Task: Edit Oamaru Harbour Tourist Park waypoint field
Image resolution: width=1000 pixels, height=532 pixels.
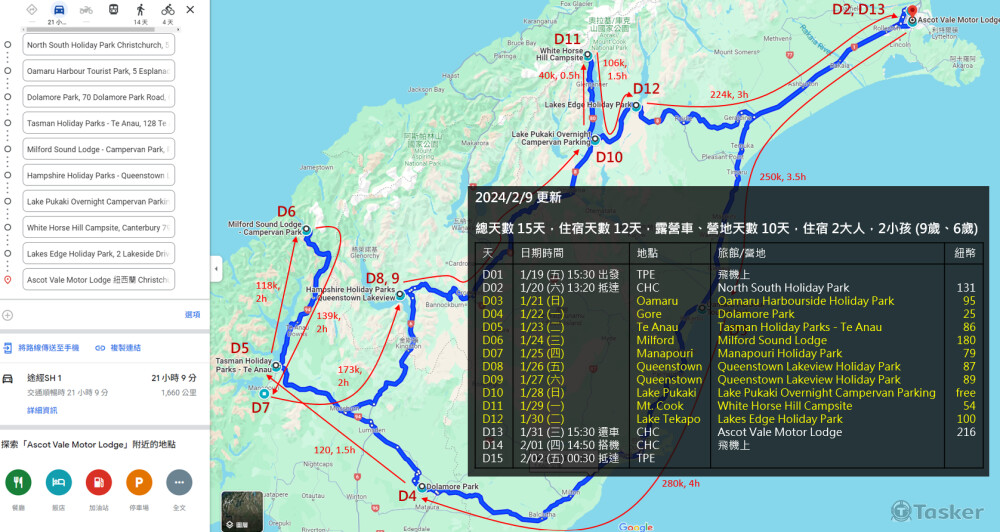Action: 99,71
